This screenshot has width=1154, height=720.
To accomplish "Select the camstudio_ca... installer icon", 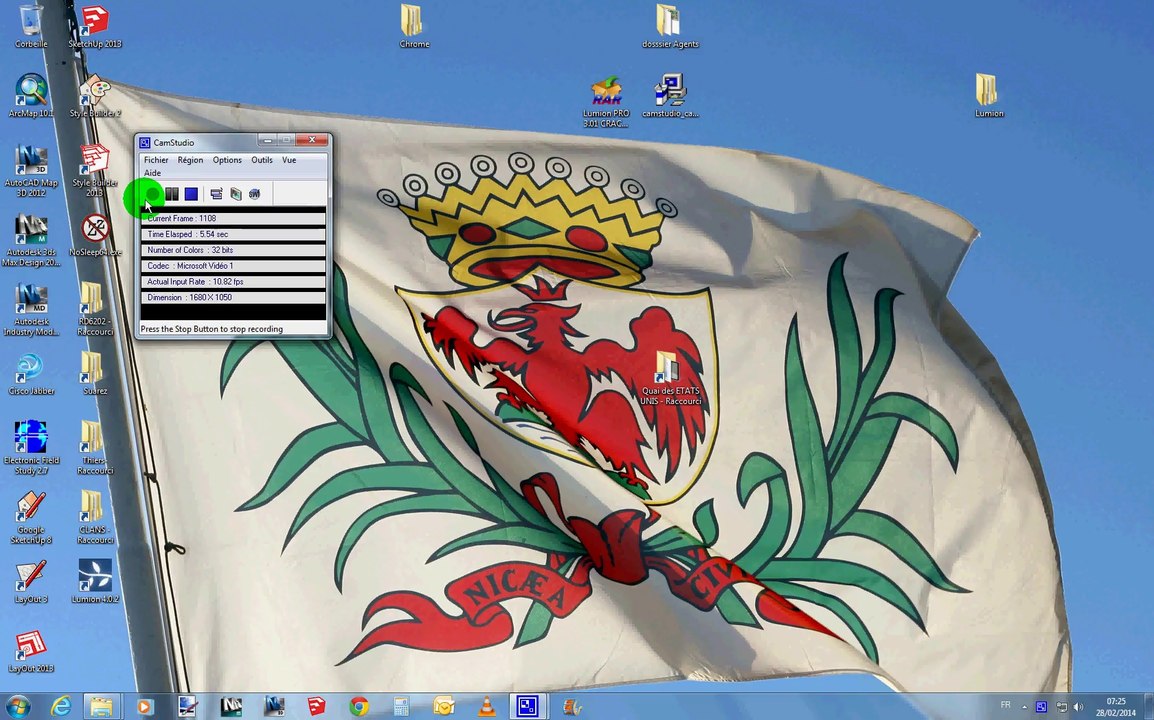I will tap(670, 96).
